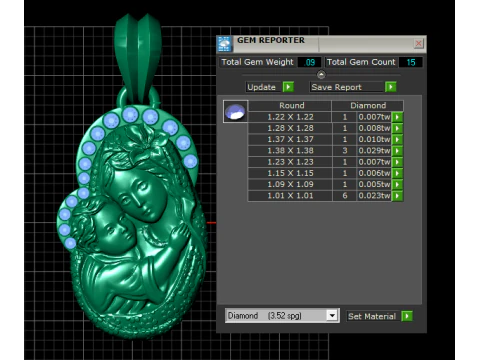Click the 0.008tw weight cell
This screenshot has width=480, height=360.
(374, 128)
